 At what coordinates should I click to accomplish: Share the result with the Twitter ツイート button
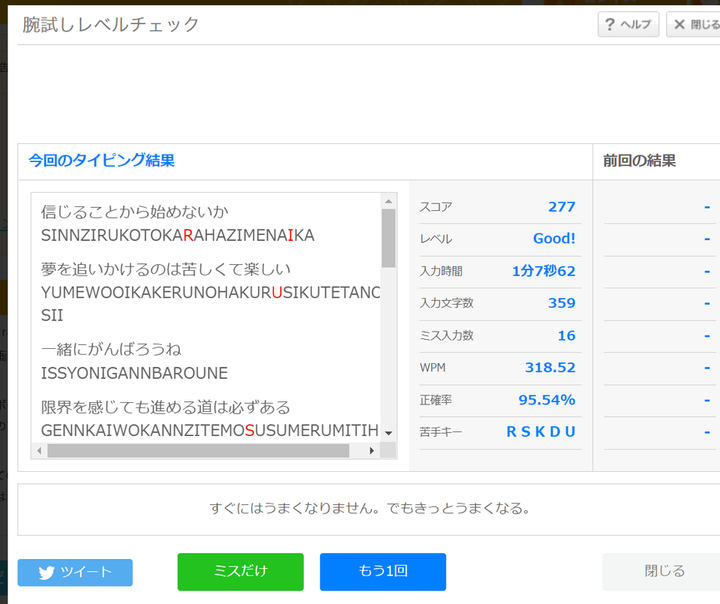[75, 572]
